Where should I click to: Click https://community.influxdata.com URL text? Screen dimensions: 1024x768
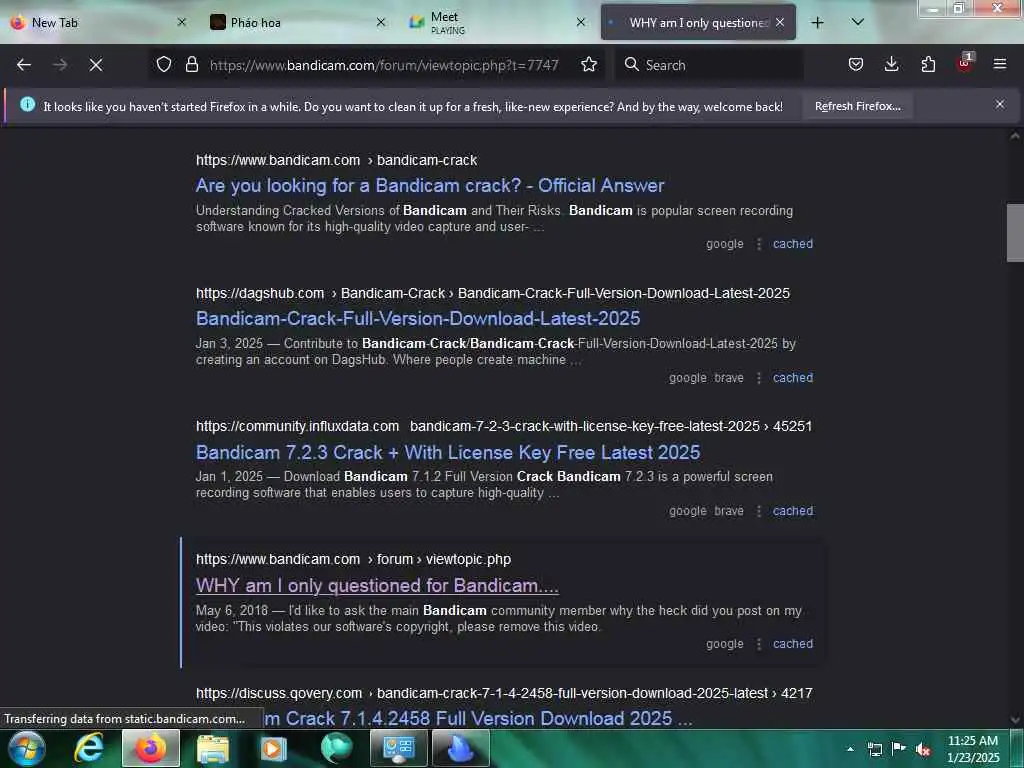297,426
